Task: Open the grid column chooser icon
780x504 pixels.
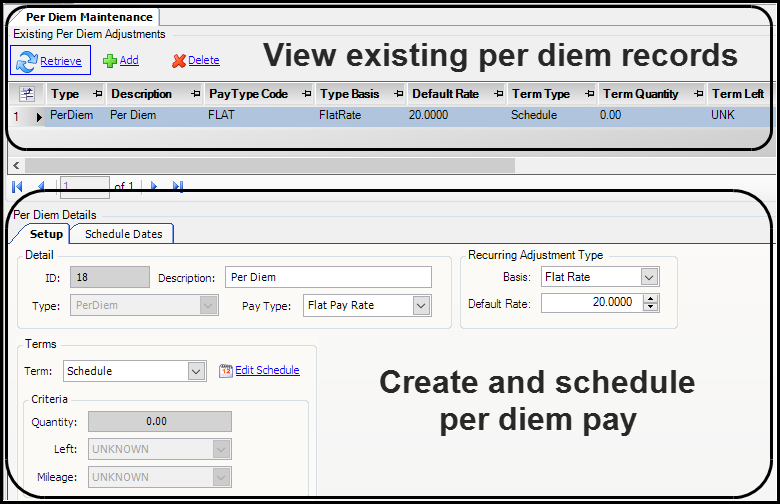Action: click(x=27, y=94)
